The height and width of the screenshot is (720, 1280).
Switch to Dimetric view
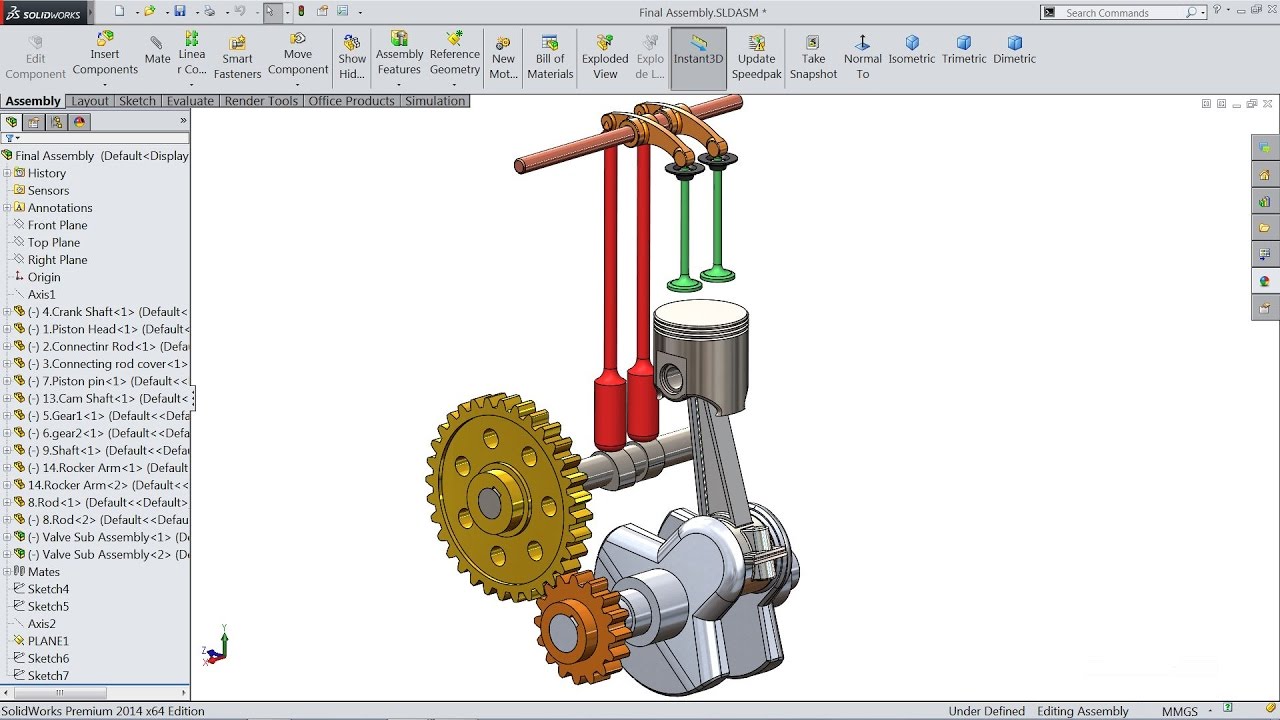click(1015, 50)
